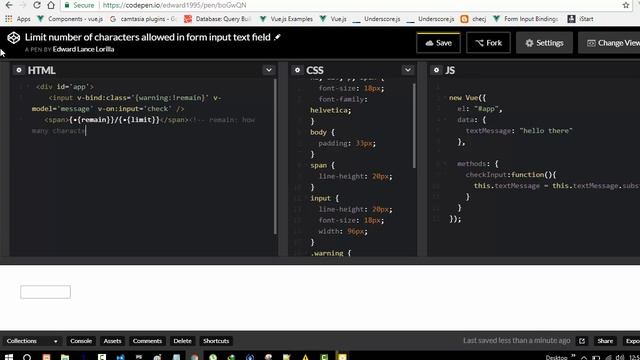This screenshot has width=640, height=360.
Task: Click the Windows Start button
Action: [x=9, y=357]
